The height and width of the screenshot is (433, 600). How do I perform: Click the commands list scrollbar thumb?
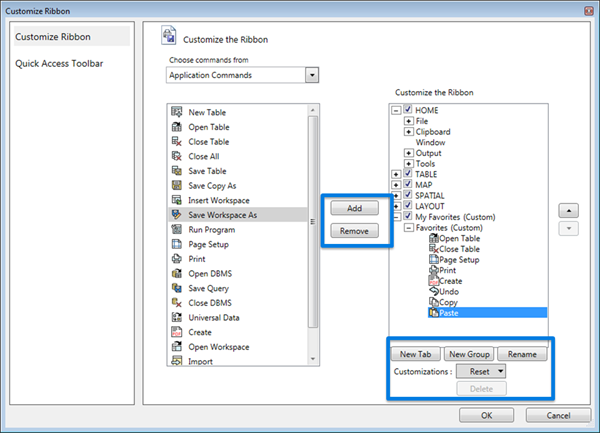313,222
